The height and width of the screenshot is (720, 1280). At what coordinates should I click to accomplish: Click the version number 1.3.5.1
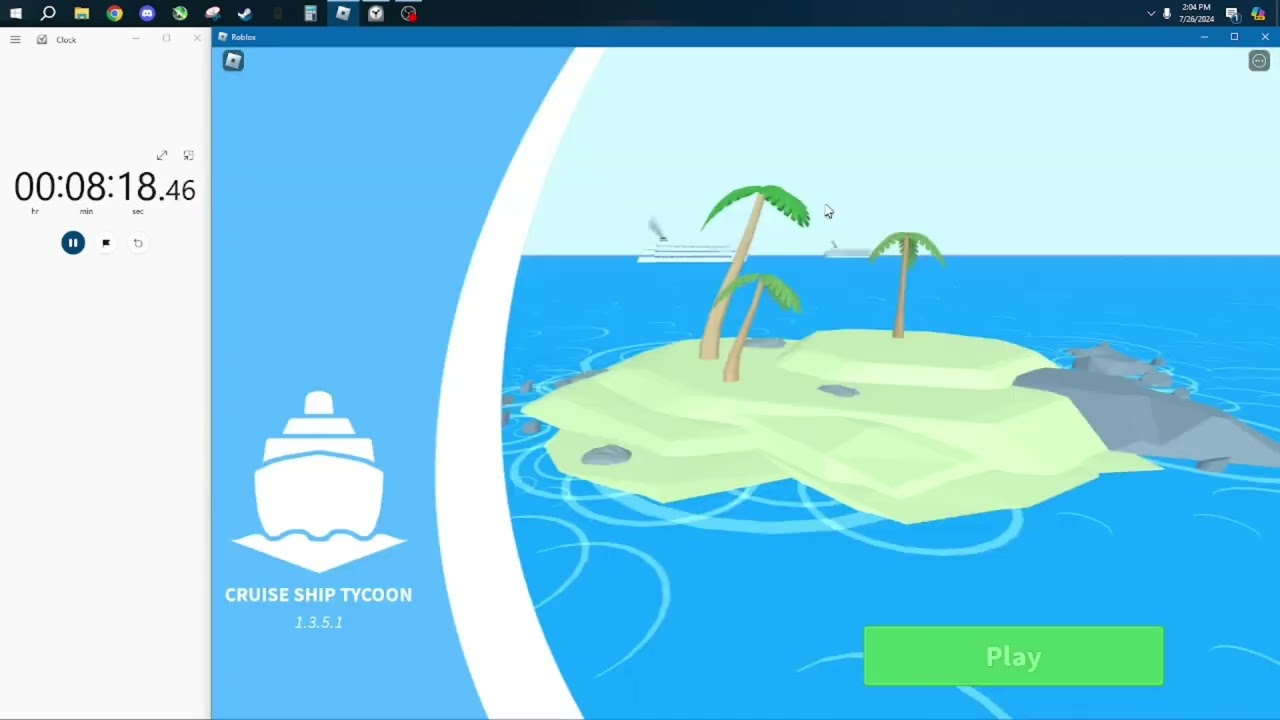point(318,622)
